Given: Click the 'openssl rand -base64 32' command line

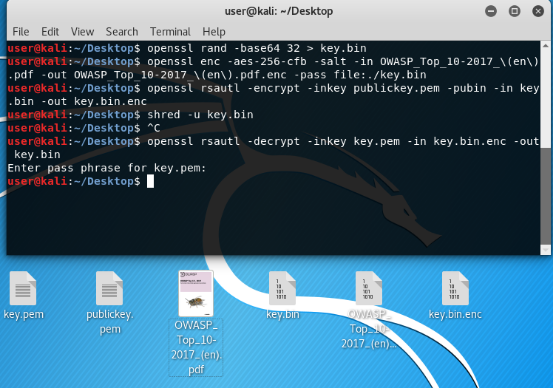Looking at the screenshot, I should (x=187, y=48).
